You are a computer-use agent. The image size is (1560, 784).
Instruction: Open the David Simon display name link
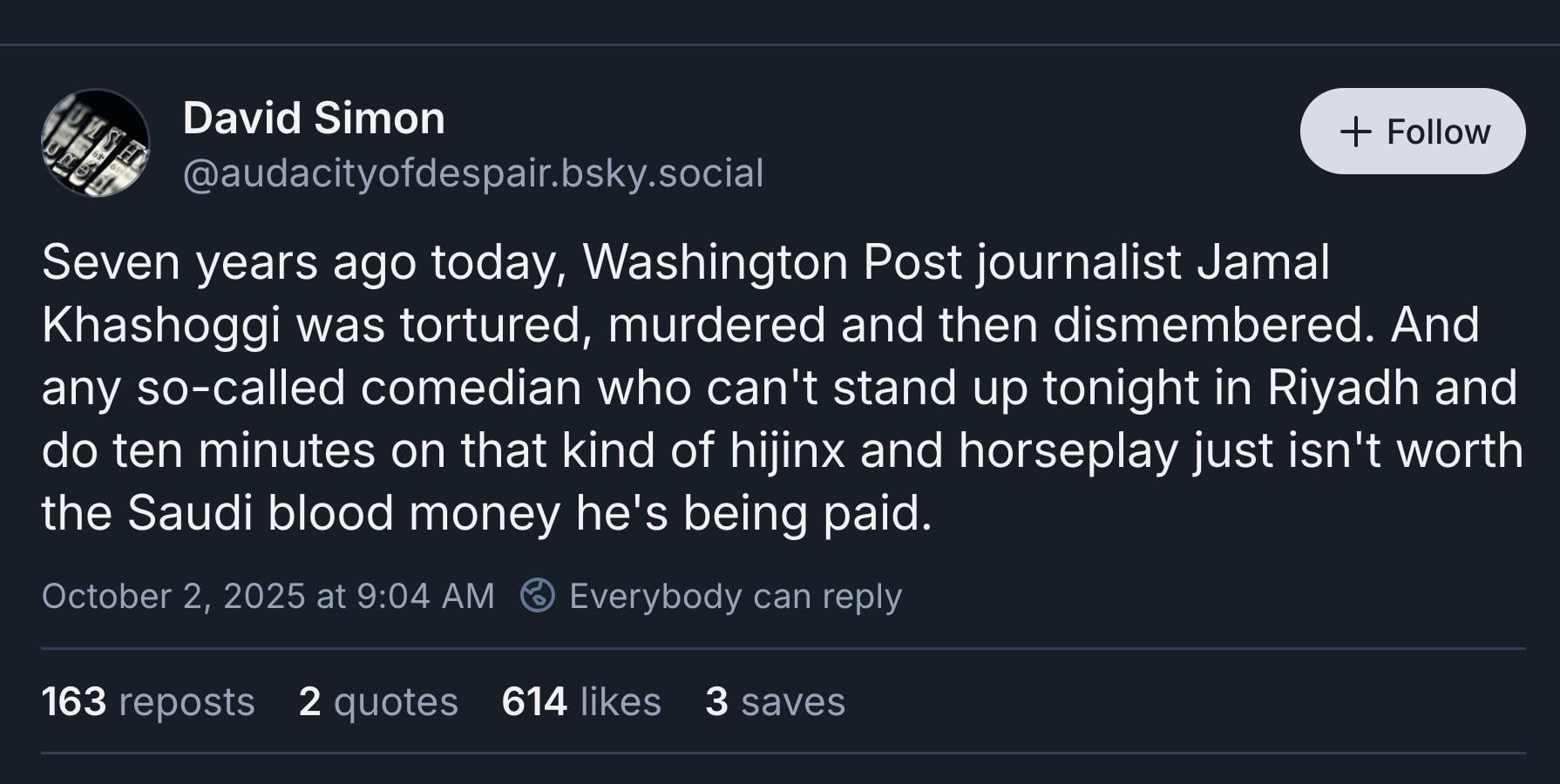314,118
